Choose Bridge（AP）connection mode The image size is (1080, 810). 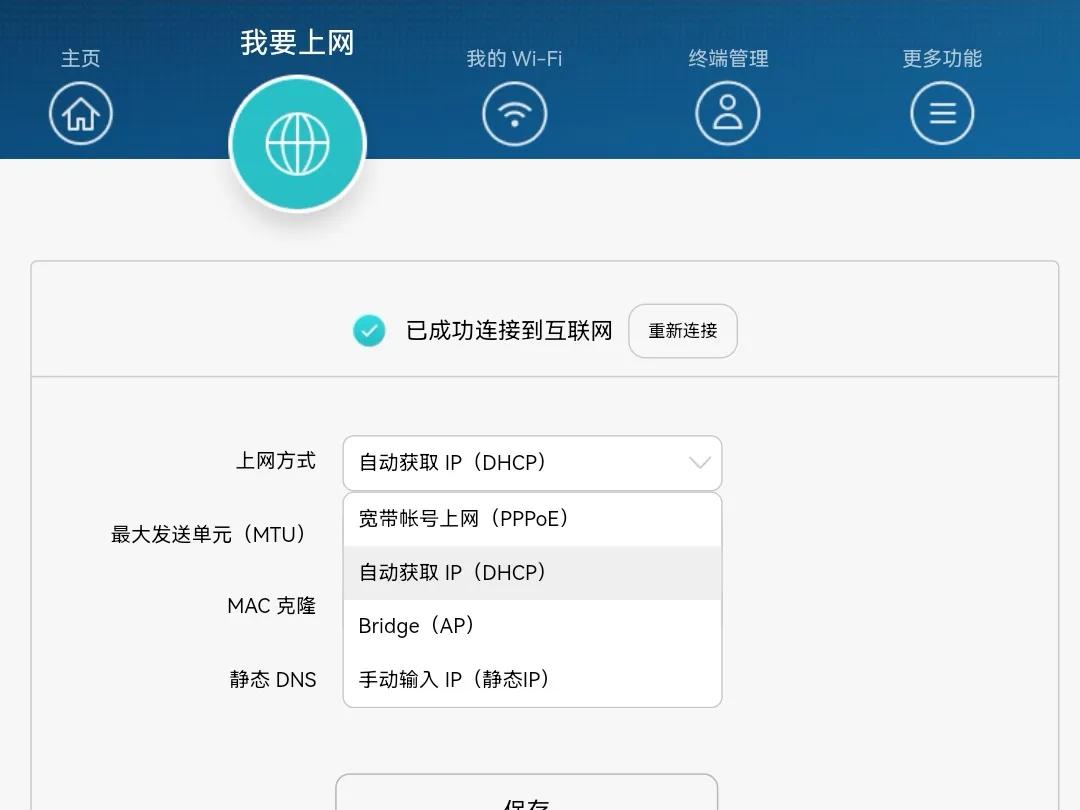417,626
